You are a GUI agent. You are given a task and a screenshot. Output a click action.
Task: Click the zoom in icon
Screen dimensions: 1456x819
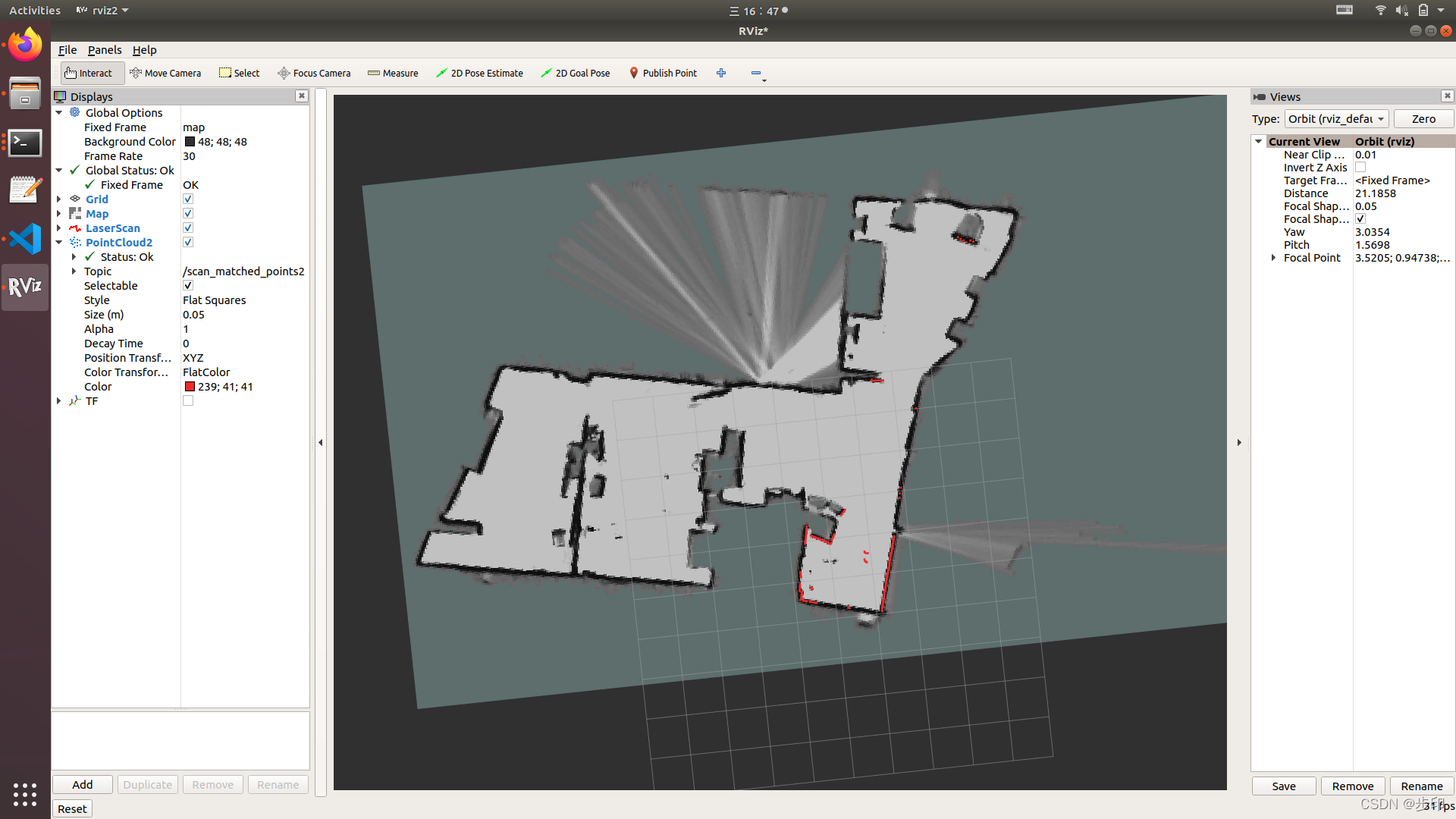click(721, 72)
